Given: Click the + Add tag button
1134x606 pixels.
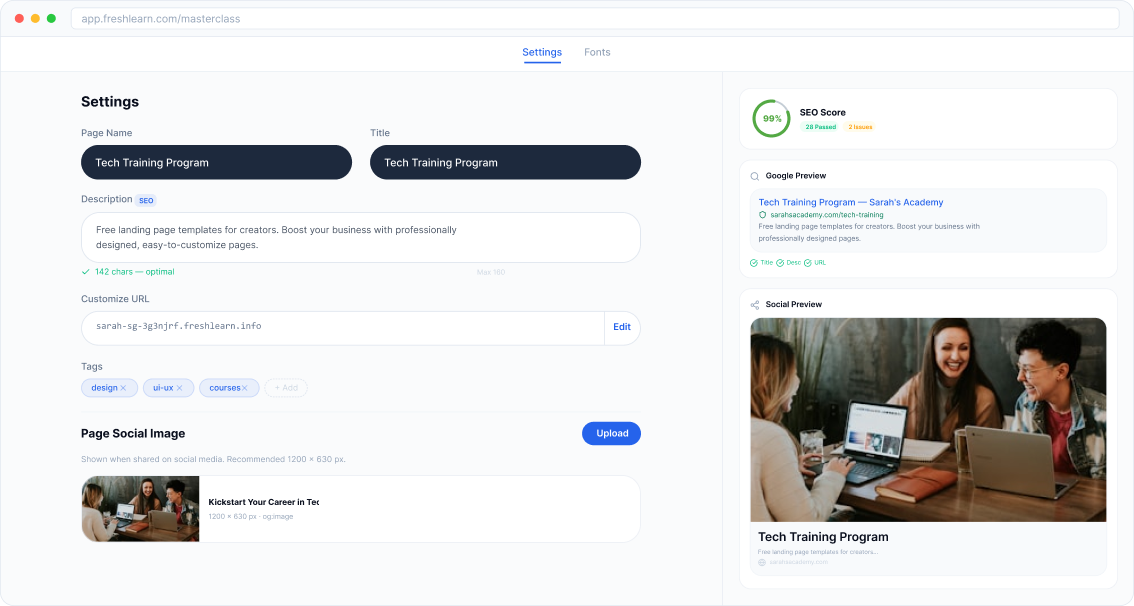Looking at the screenshot, I should tap(285, 388).
